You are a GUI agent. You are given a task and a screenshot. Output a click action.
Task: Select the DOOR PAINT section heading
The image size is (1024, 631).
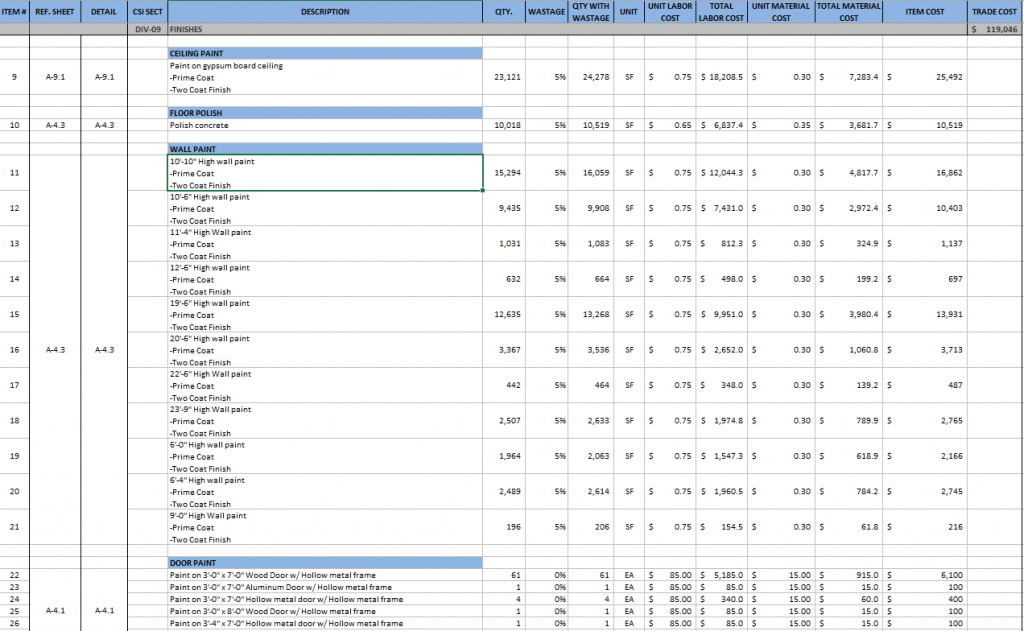[x=325, y=562]
